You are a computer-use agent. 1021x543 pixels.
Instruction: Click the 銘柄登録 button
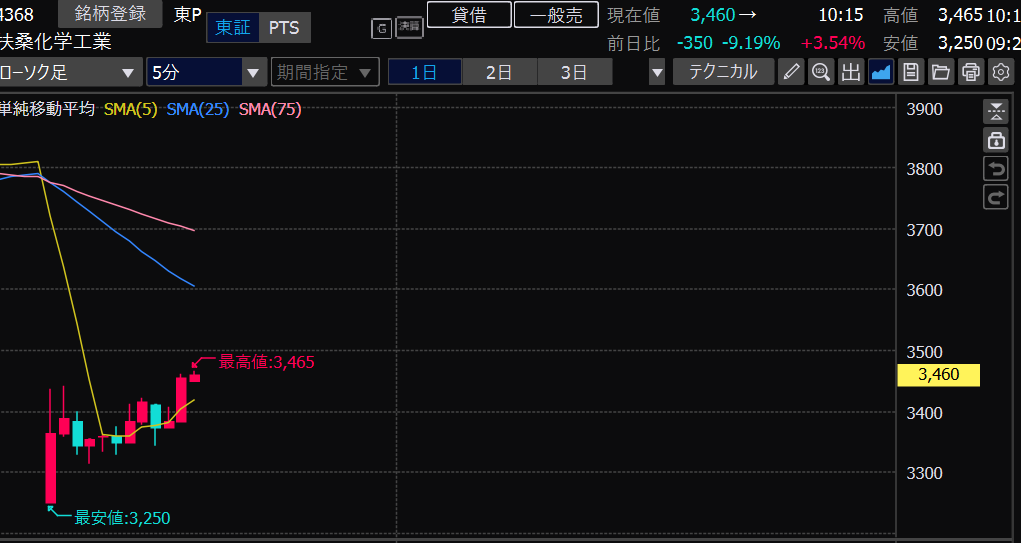[x=110, y=13]
